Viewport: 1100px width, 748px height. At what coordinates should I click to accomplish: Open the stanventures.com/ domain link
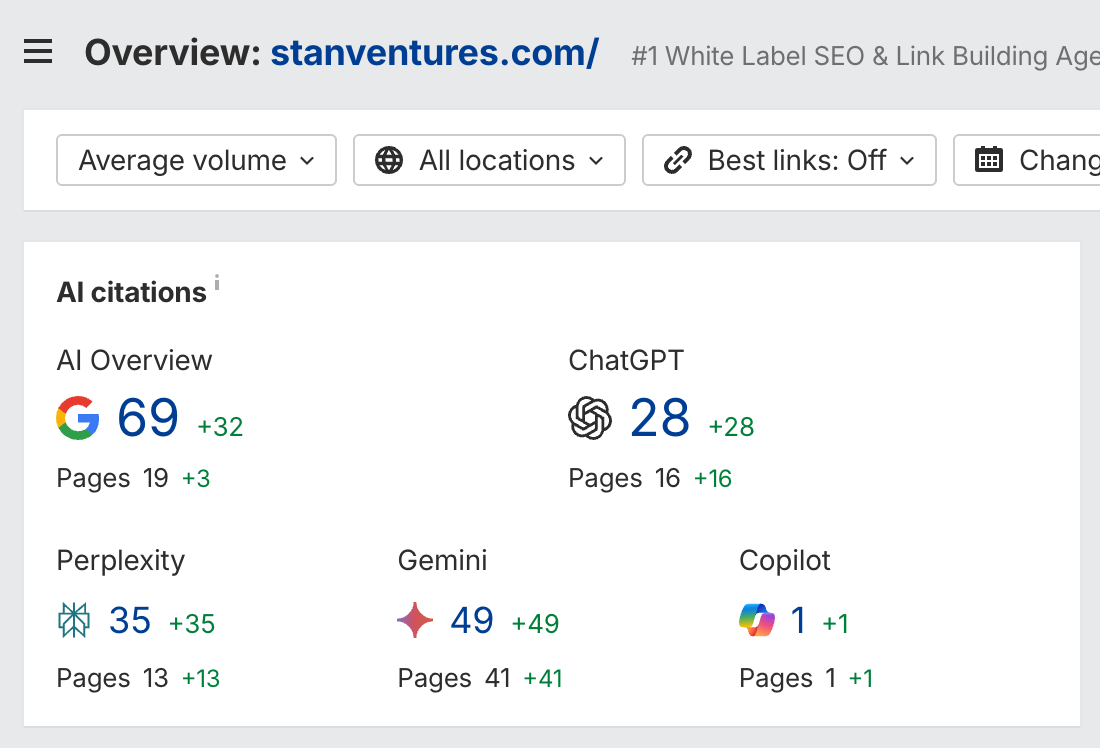pyautogui.click(x=434, y=52)
